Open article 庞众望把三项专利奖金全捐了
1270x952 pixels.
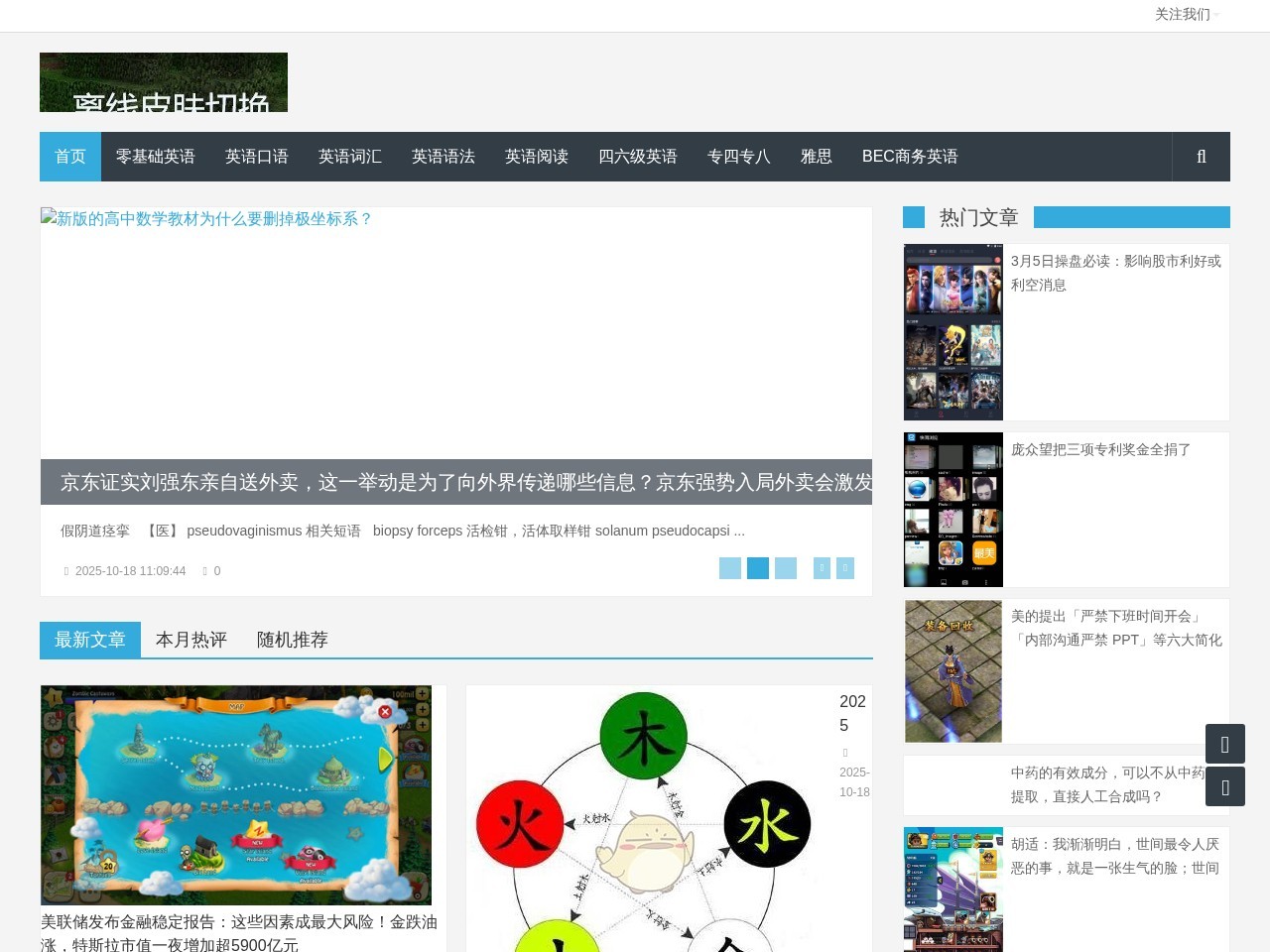[1101, 449]
